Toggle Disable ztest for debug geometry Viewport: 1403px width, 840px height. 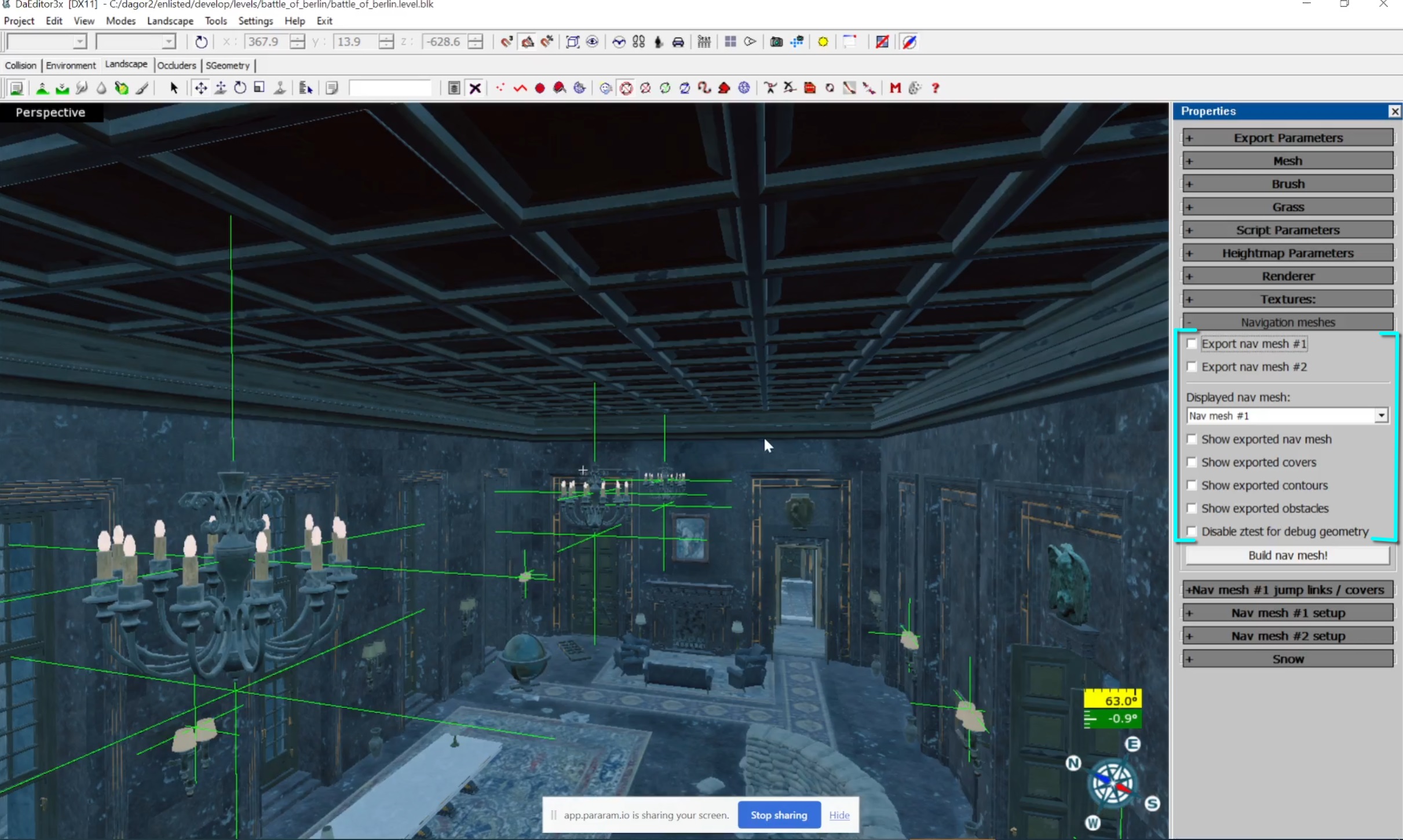[1192, 531]
